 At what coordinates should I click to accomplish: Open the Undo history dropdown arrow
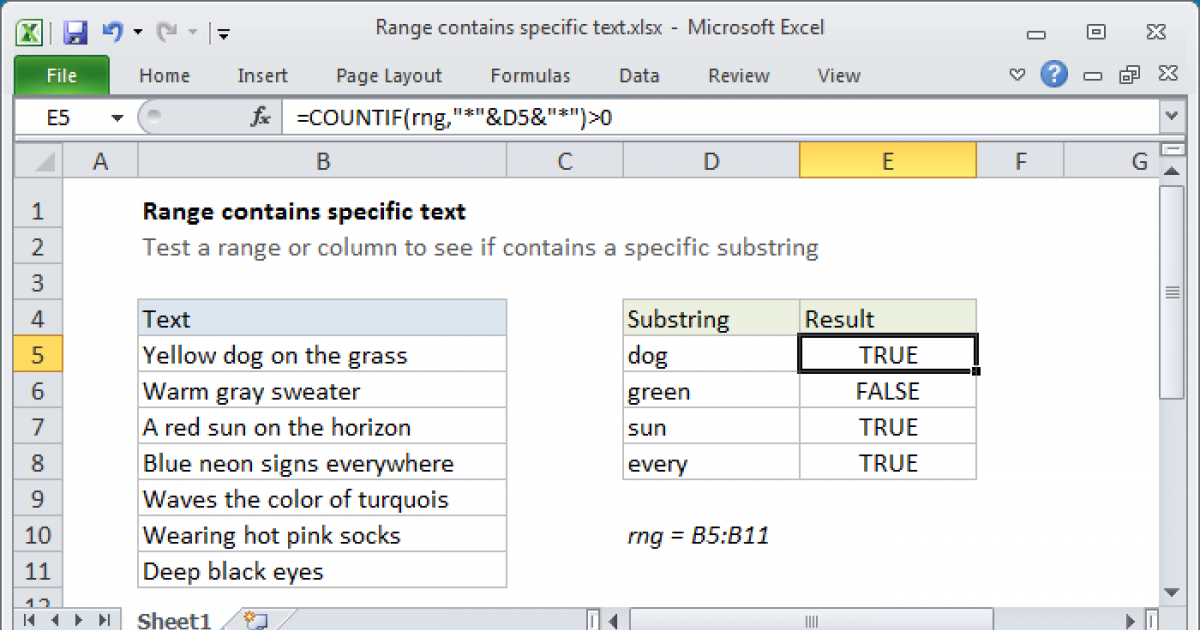pos(137,32)
